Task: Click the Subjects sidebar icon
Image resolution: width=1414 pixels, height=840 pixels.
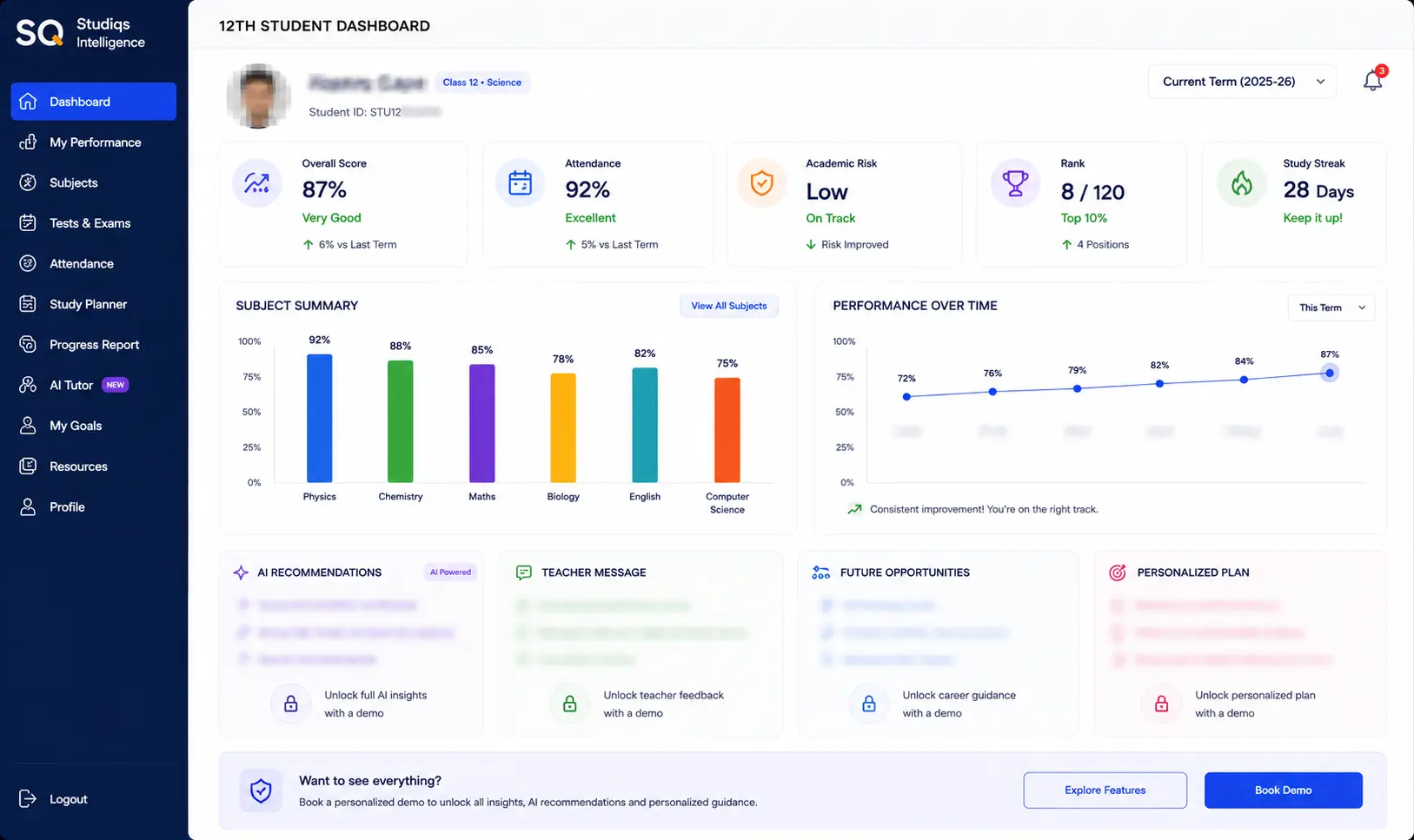Action: coord(28,182)
